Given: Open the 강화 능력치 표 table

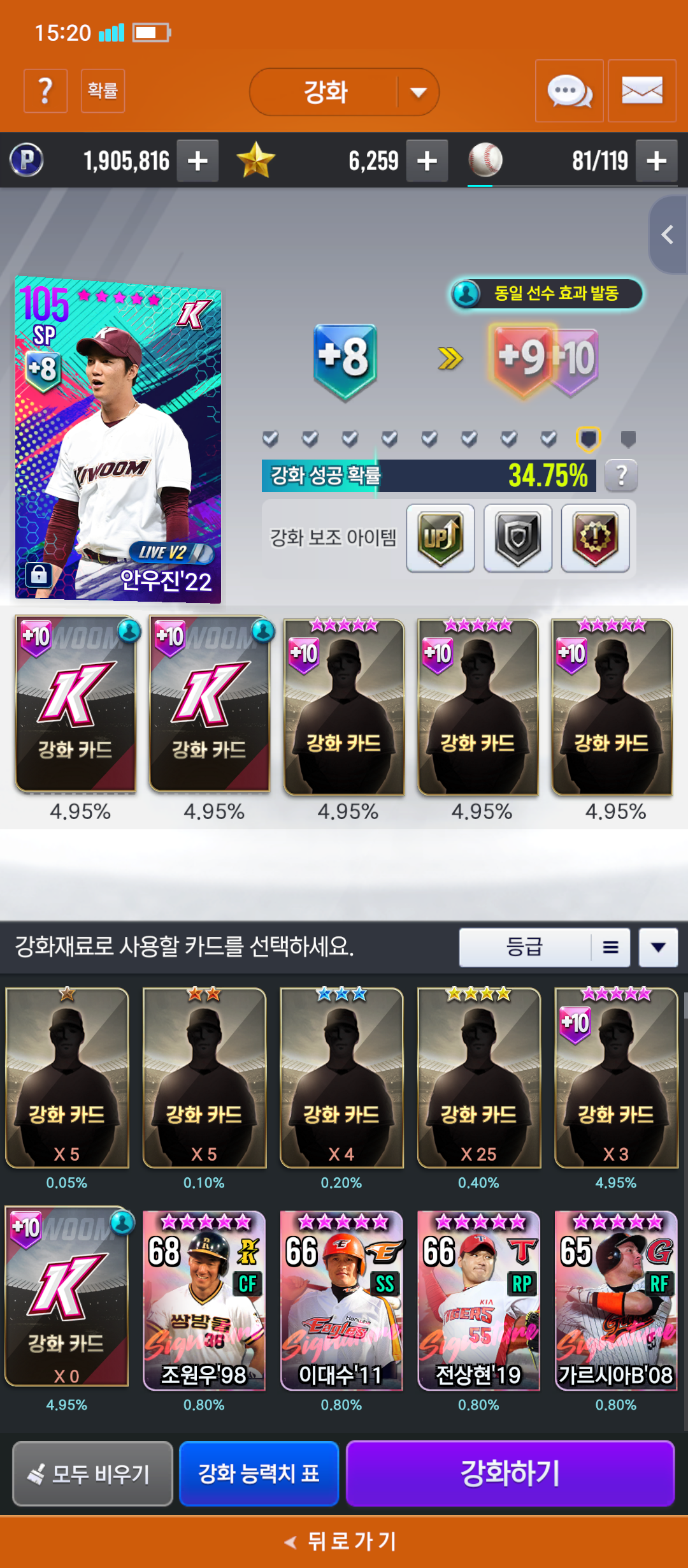Looking at the screenshot, I should tap(259, 1473).
